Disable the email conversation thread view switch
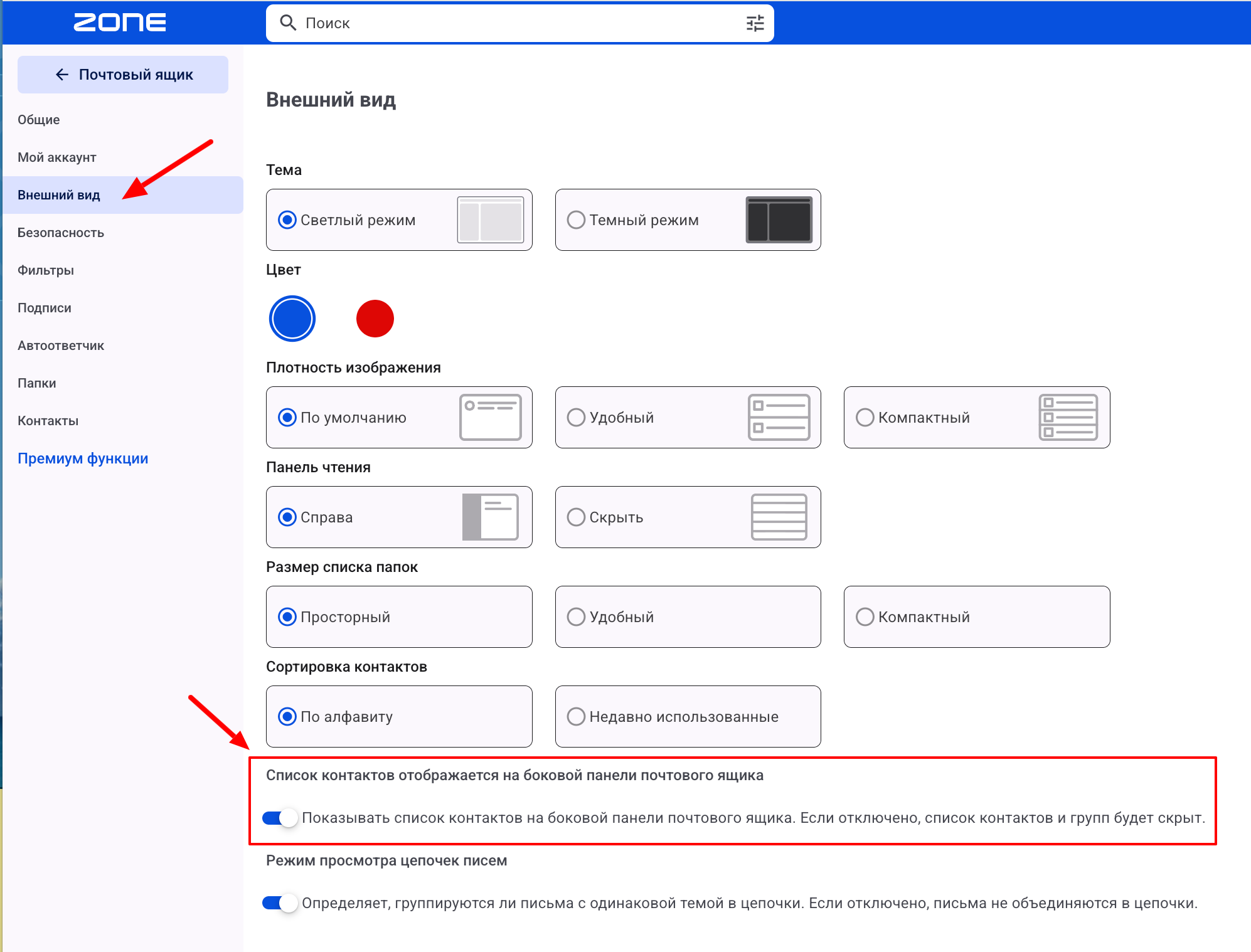 (x=280, y=903)
